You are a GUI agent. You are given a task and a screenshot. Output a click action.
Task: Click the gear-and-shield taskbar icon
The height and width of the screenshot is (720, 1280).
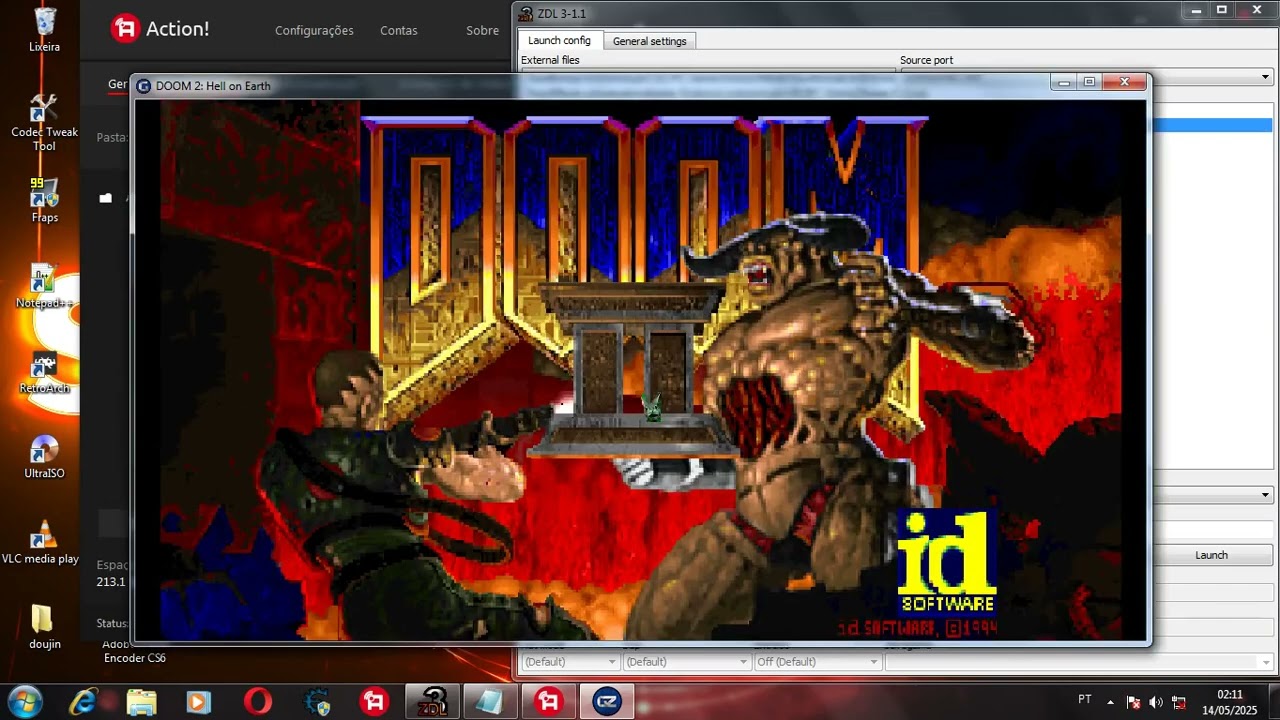316,701
